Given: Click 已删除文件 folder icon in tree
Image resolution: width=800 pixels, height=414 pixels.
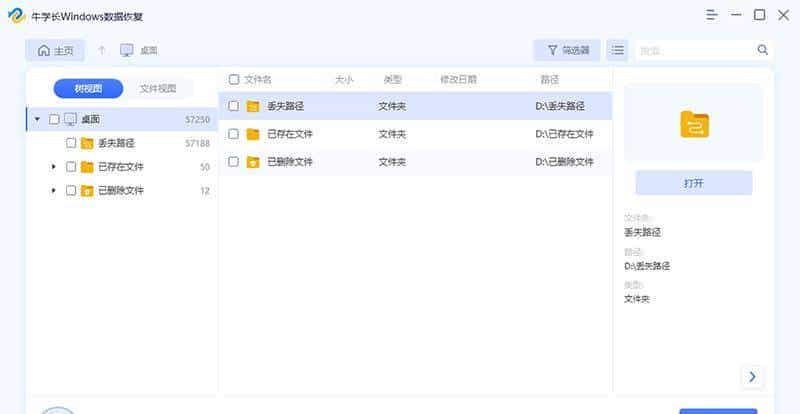Looking at the screenshot, I should coord(87,191).
